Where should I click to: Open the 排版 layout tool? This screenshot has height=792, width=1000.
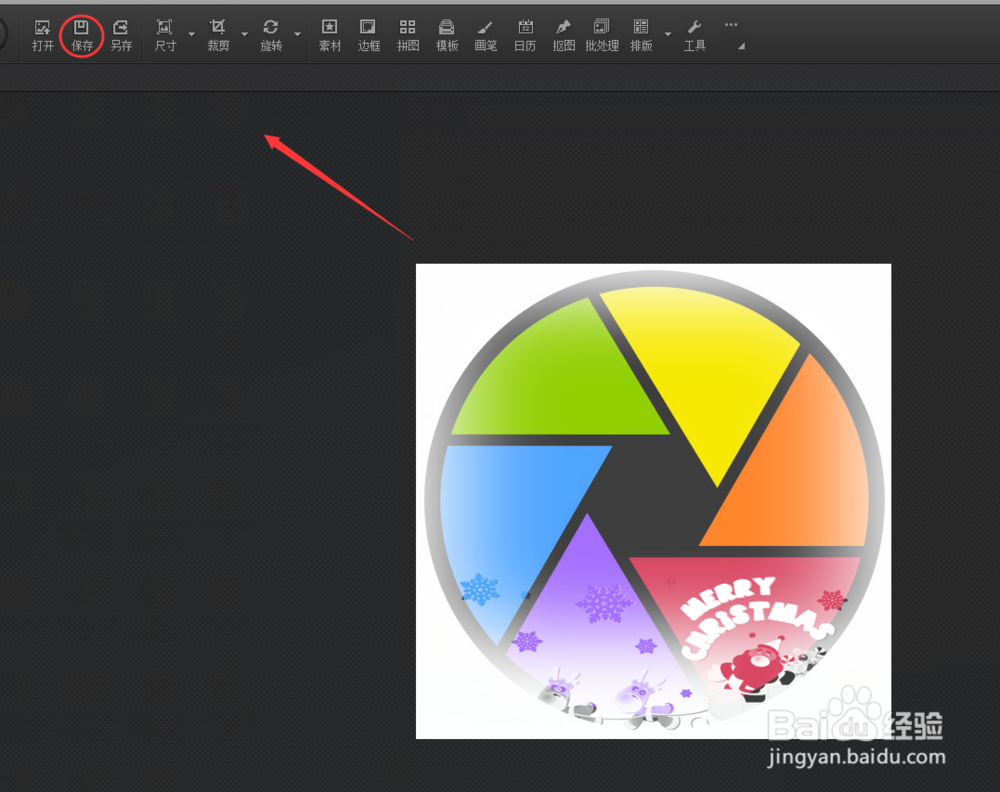pyautogui.click(x=641, y=36)
